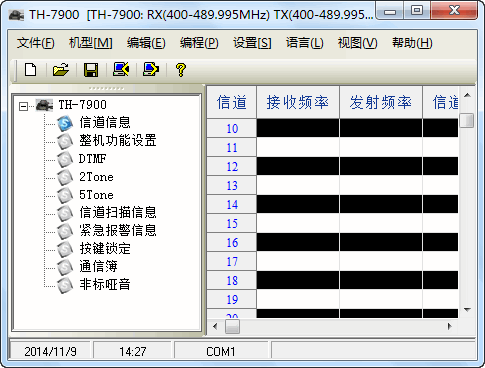Click the Read from radio icon
485x368 pixels.
pyautogui.click(x=121, y=69)
